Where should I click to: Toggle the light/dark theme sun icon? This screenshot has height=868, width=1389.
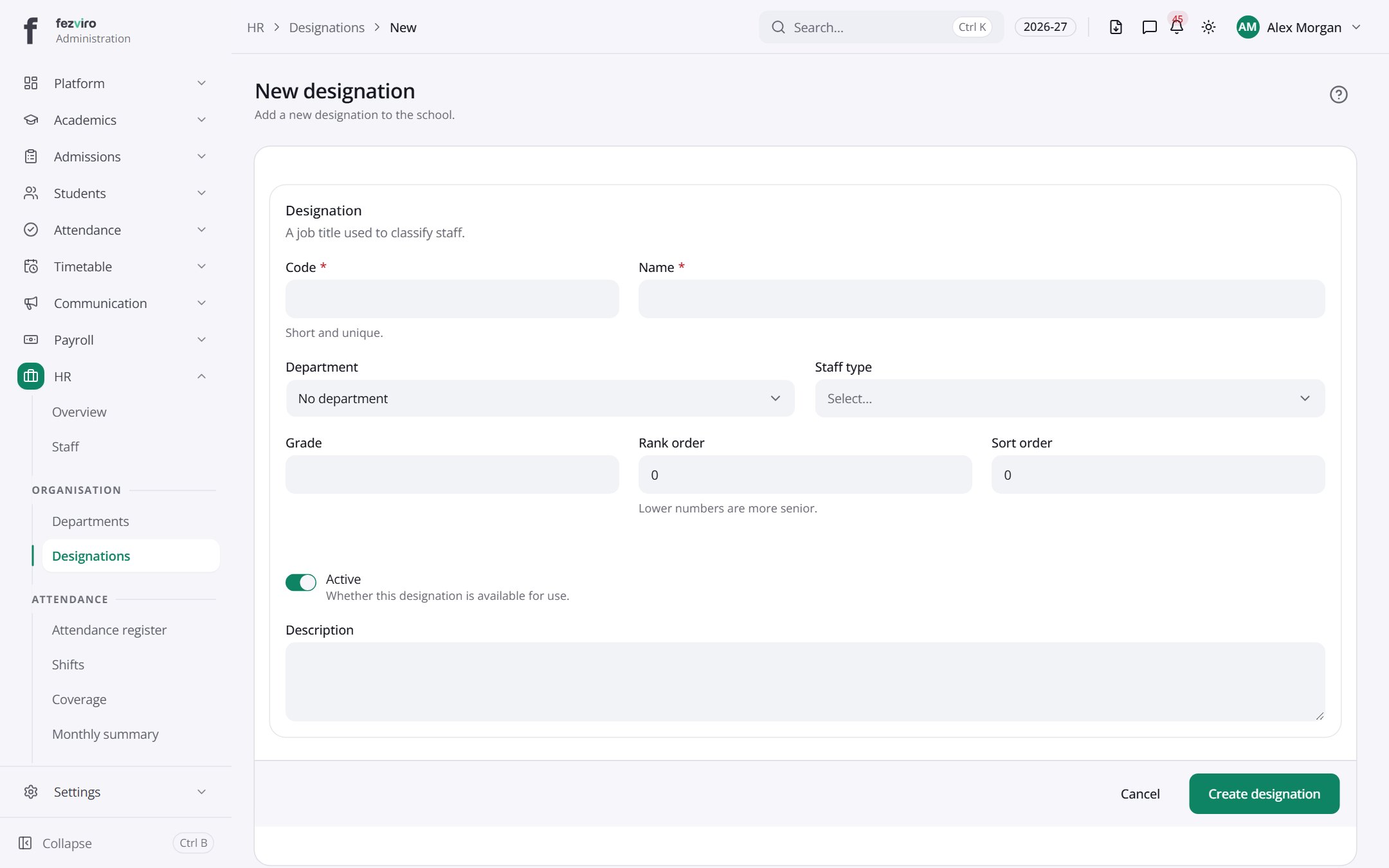pyautogui.click(x=1208, y=27)
